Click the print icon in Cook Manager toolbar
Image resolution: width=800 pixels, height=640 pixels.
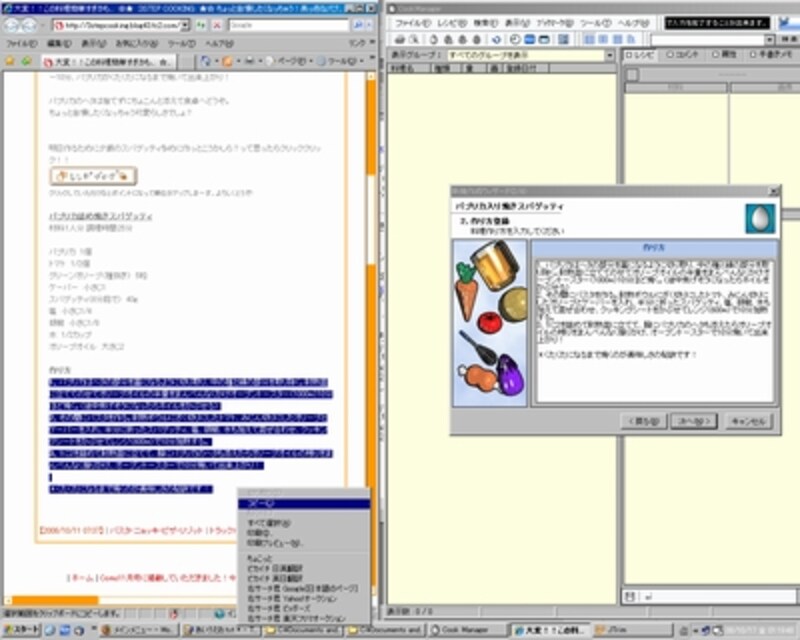(x=398, y=39)
